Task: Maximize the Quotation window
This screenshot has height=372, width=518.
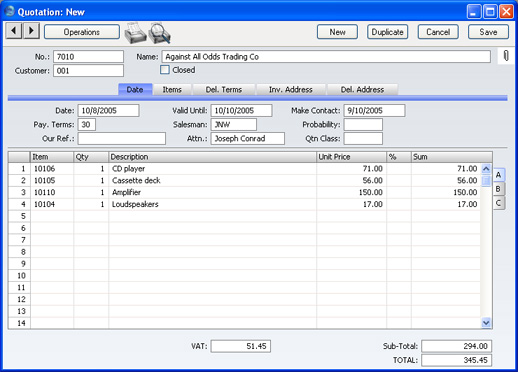Action: [x=490, y=12]
